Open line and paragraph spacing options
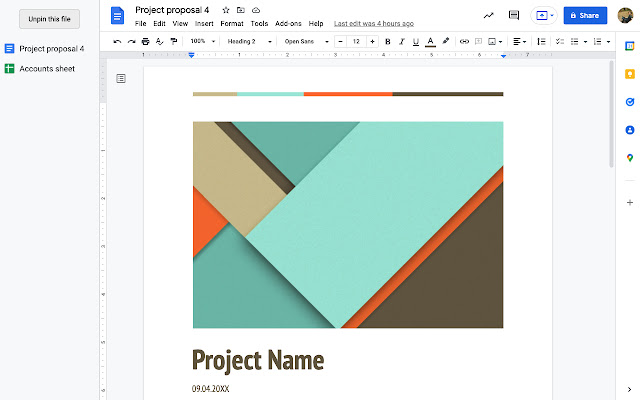The width and height of the screenshot is (640, 400). (x=541, y=41)
